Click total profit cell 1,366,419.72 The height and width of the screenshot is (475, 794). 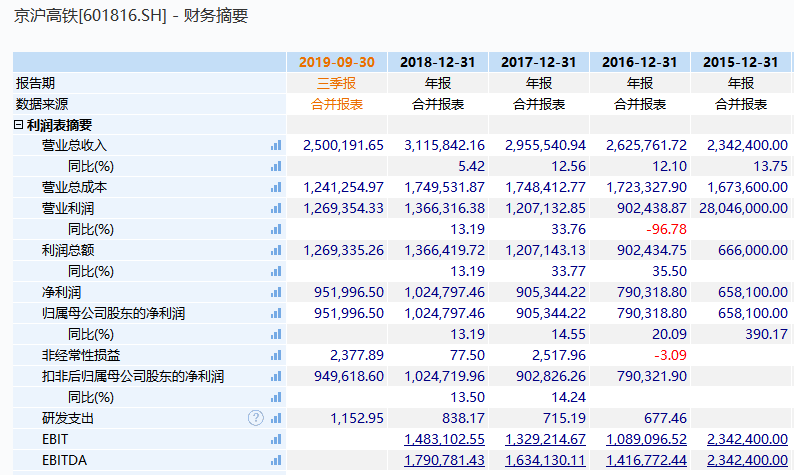tap(444, 251)
